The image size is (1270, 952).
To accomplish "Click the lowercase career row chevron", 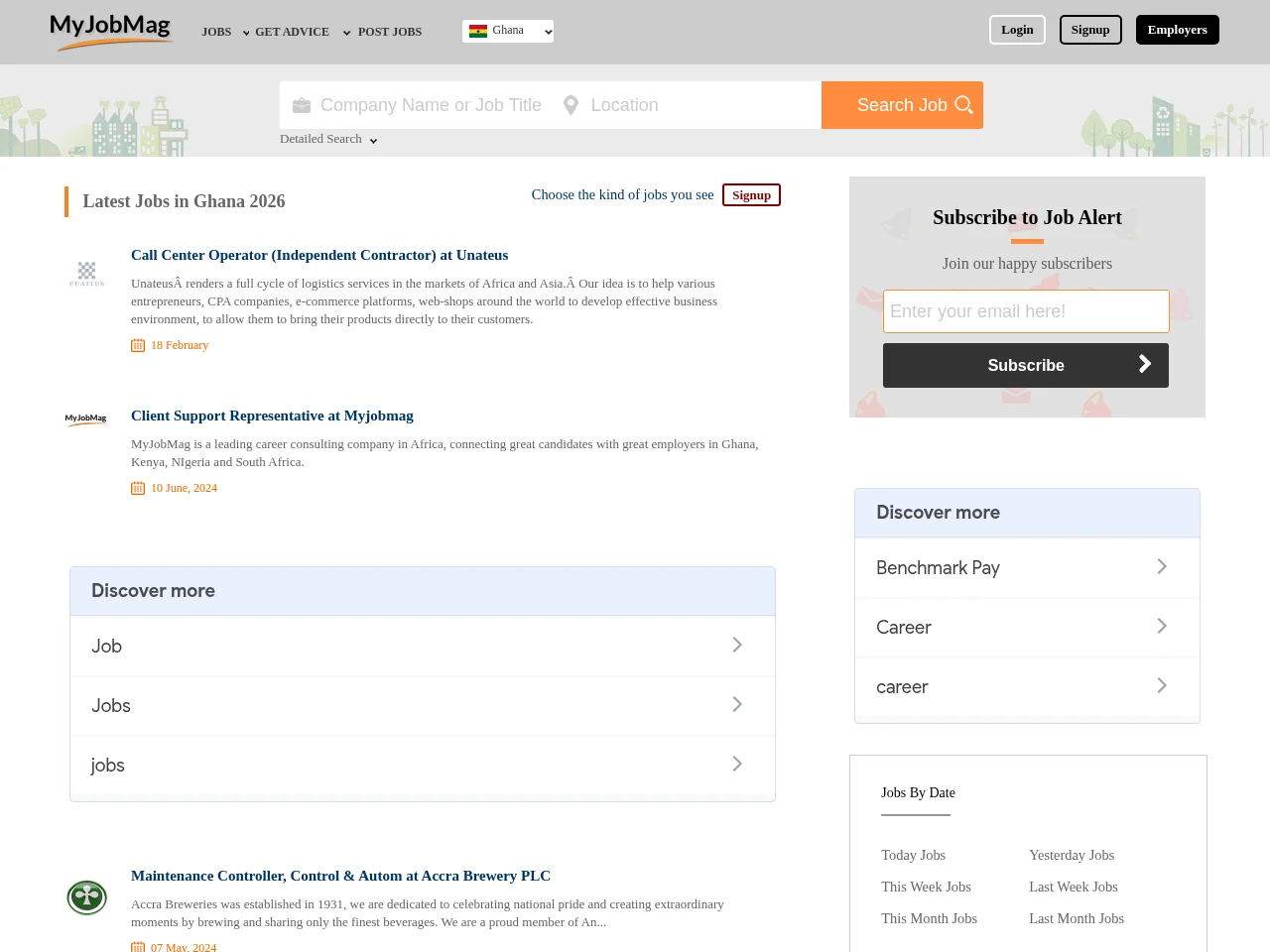I will 1162,685.
